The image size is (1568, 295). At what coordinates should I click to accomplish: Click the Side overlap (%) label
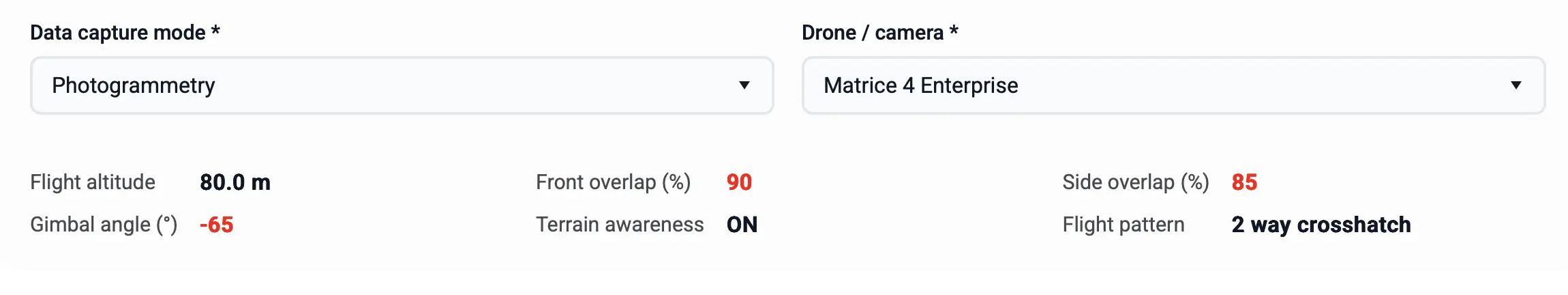coord(1135,182)
